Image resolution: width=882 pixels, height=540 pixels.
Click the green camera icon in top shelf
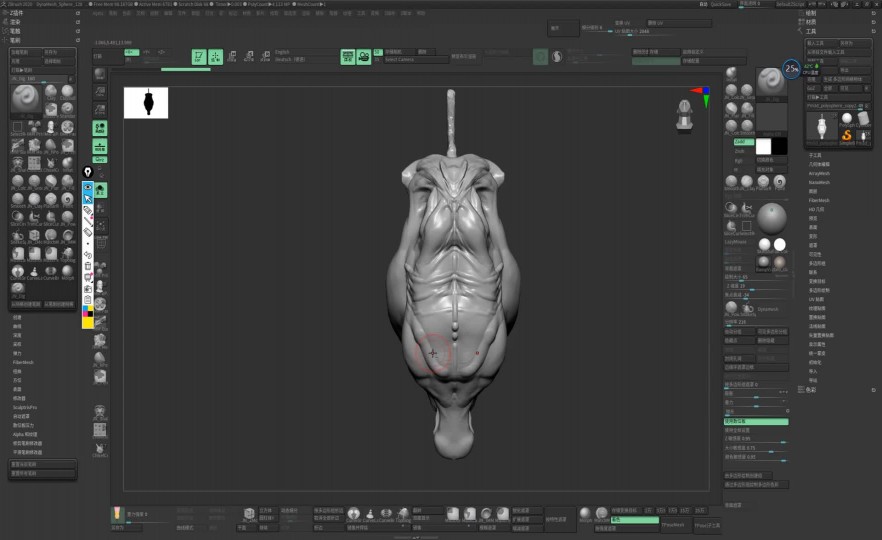point(364,57)
